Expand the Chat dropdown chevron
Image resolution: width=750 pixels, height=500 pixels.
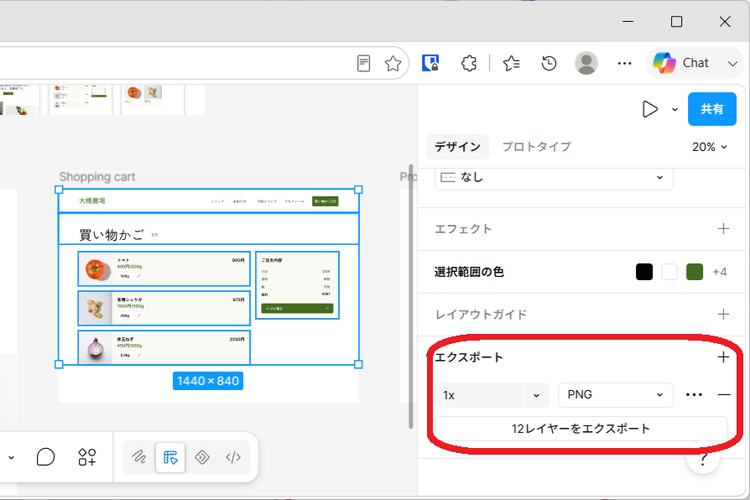tap(732, 63)
